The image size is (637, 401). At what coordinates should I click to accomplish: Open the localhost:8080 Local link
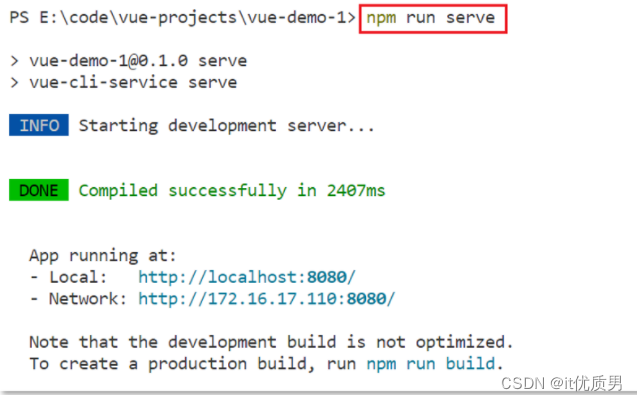click(x=247, y=277)
